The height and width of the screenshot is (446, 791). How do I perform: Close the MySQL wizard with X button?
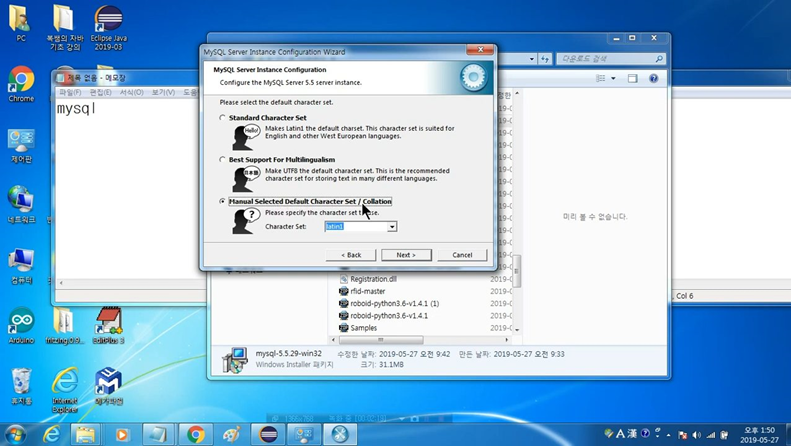coord(480,49)
